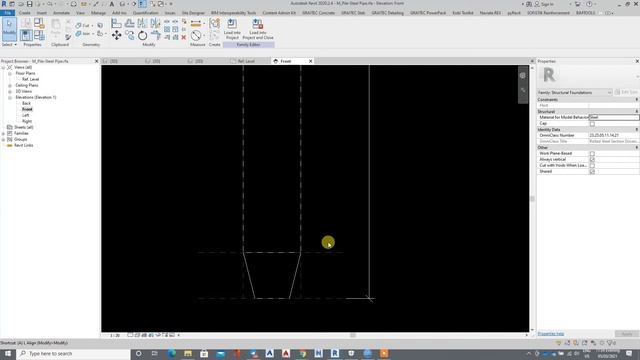Collapse the Constraints section in Properties
The width and height of the screenshot is (640, 360).
636,100
